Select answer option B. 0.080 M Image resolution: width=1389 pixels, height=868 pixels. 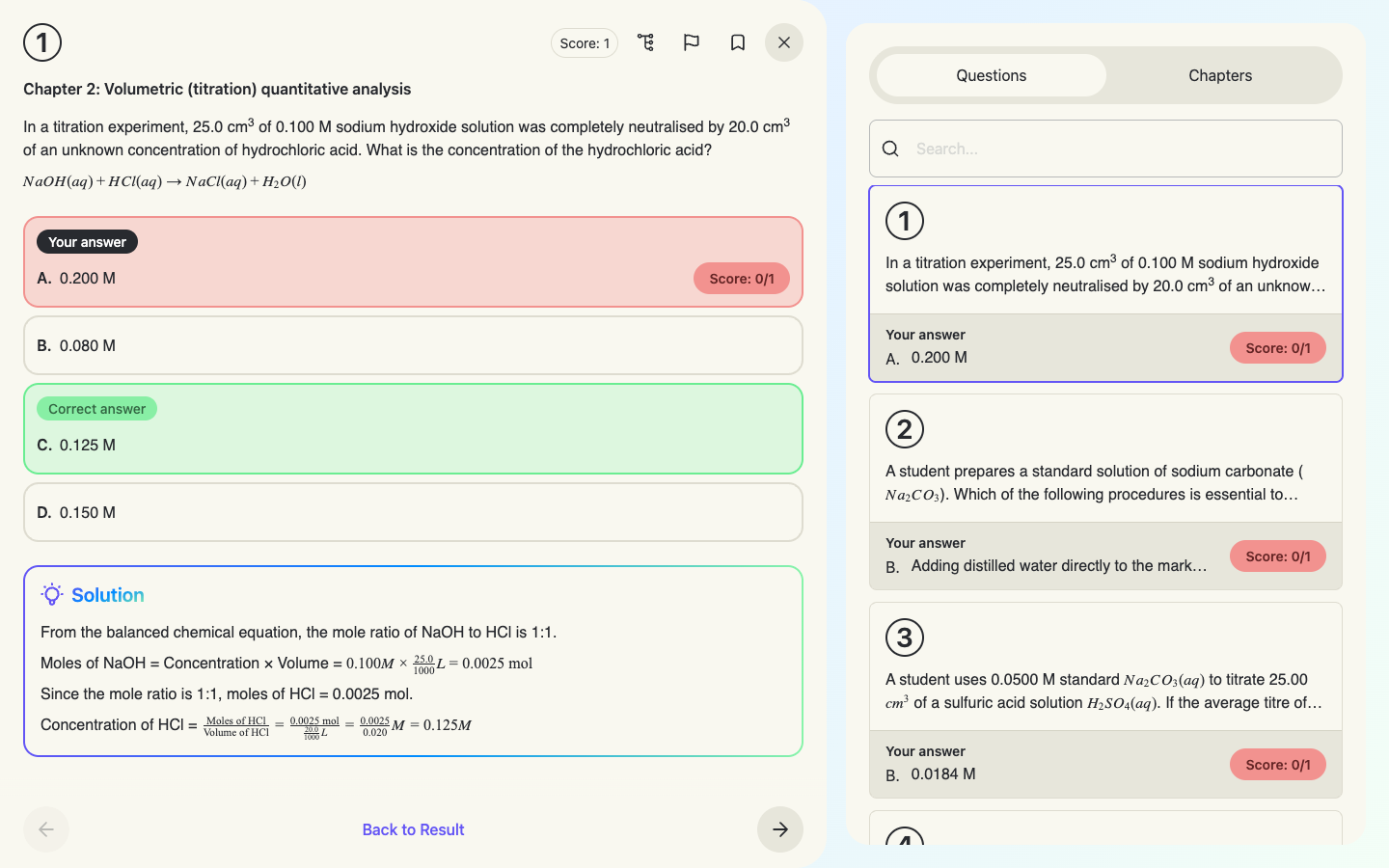click(413, 345)
